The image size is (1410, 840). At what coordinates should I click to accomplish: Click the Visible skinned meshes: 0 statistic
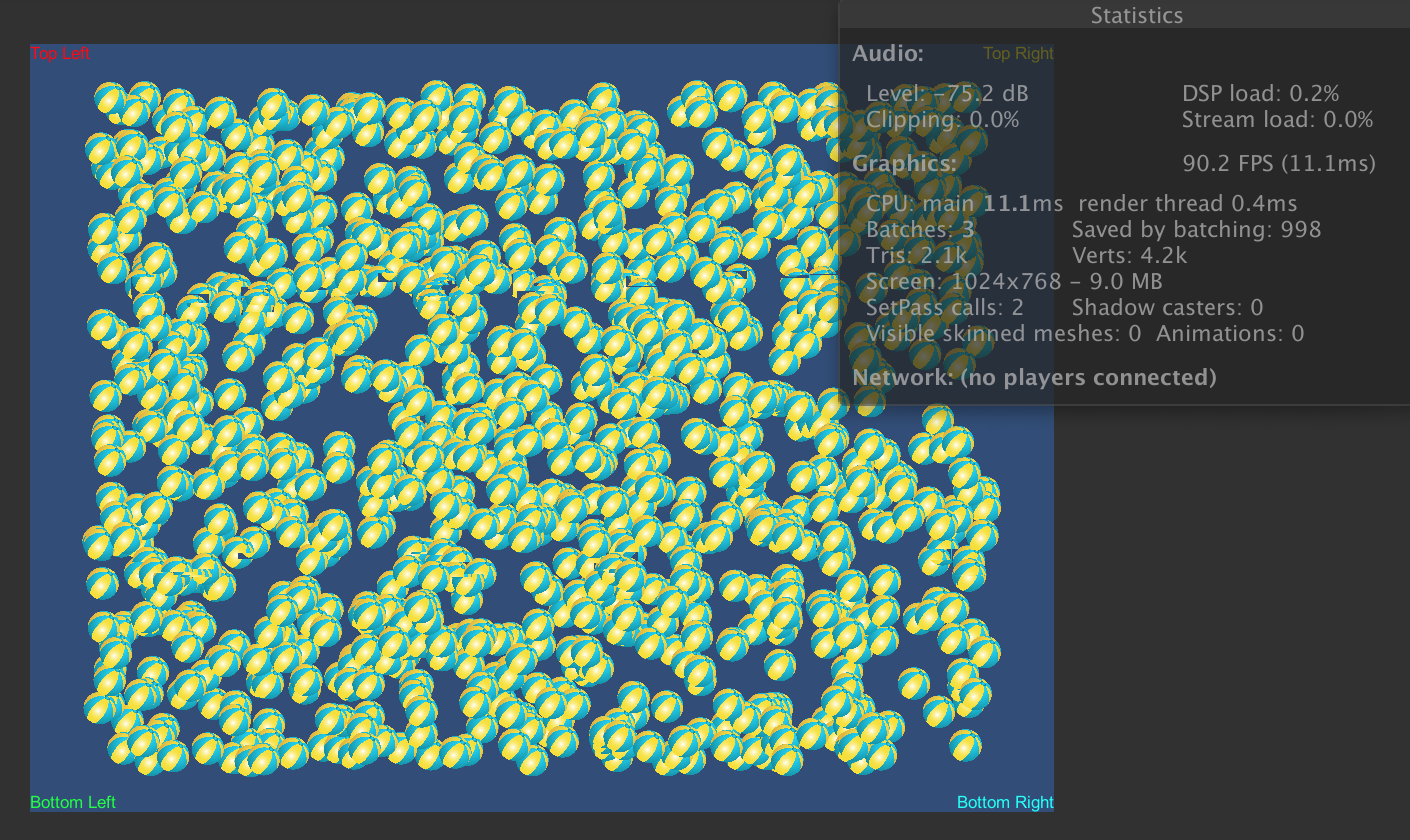point(1003,334)
